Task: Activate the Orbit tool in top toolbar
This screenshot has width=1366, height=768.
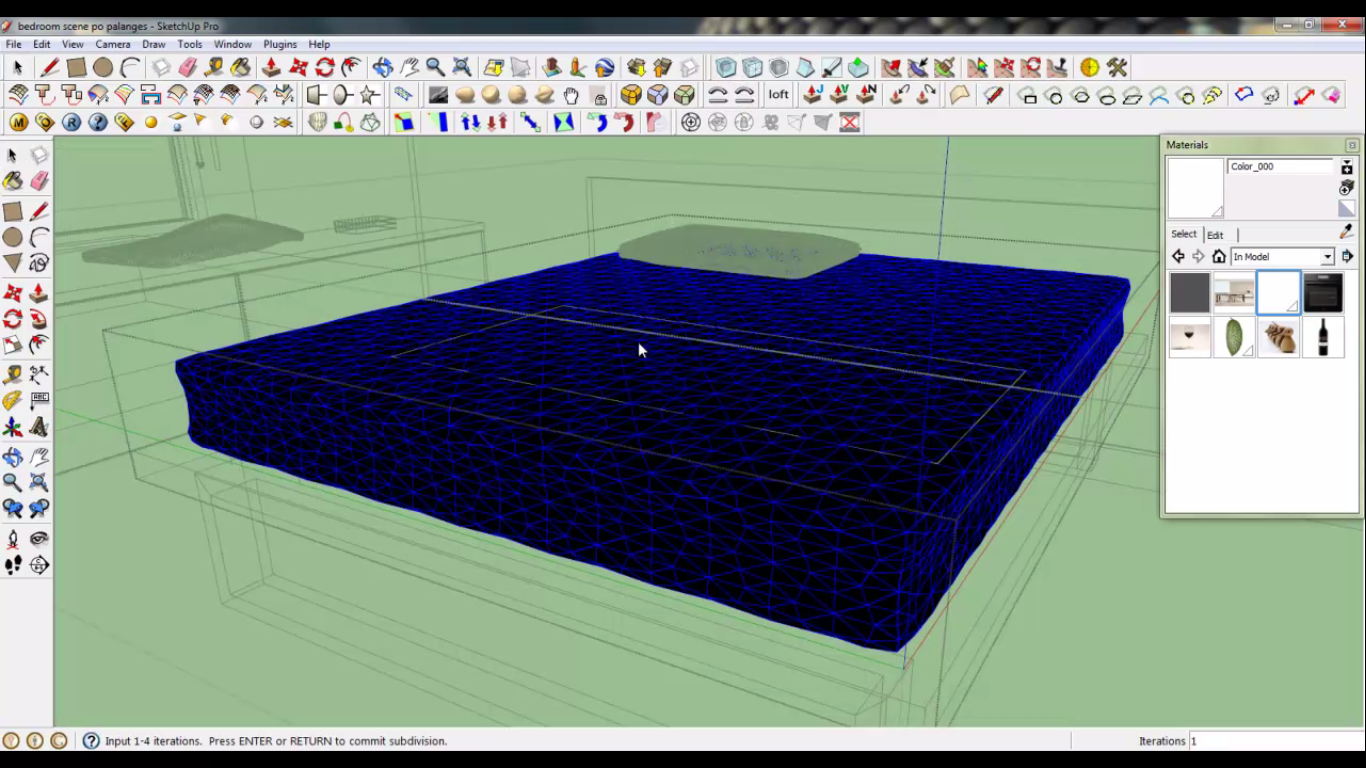Action: (x=383, y=68)
